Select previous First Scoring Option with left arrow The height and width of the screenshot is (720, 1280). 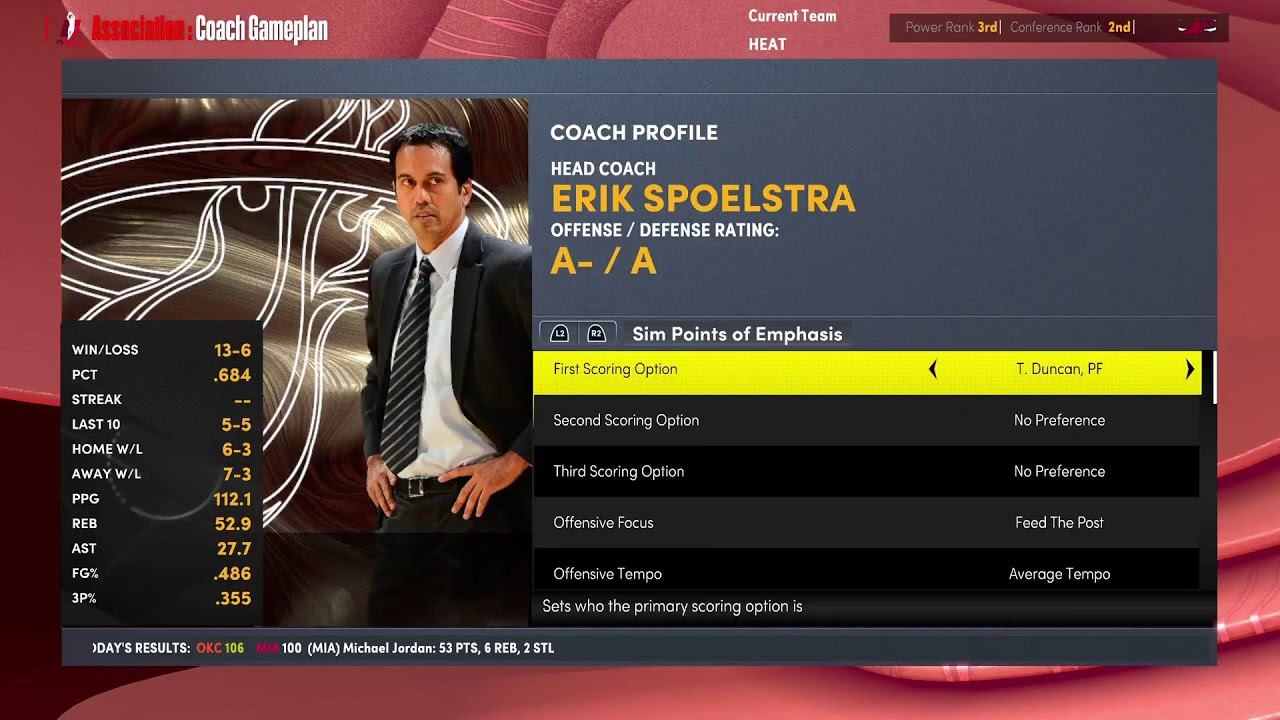click(x=933, y=369)
